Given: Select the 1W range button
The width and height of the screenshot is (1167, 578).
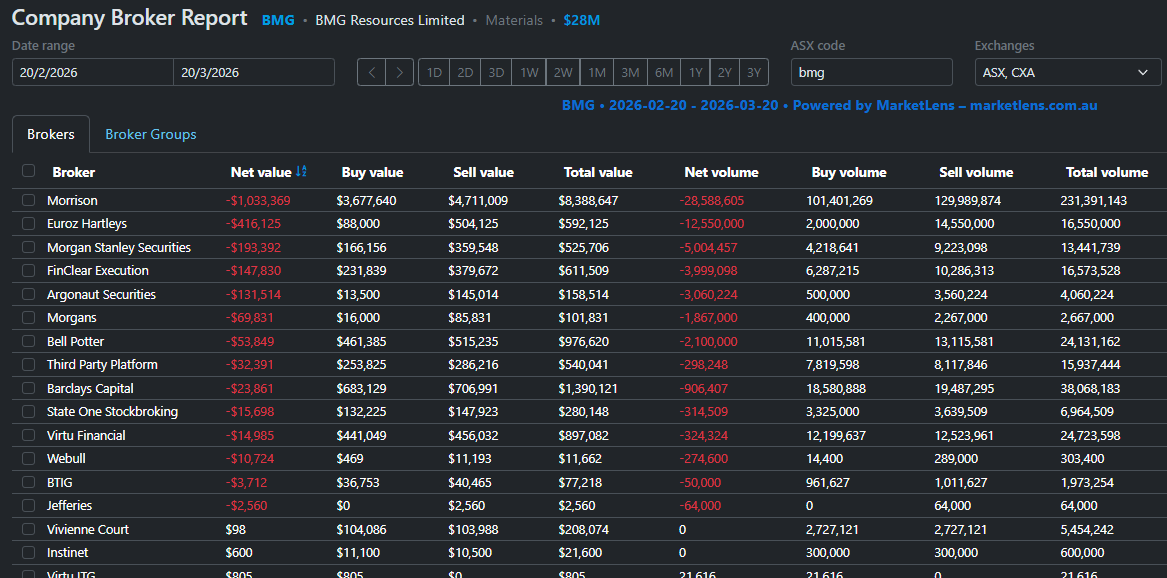Looking at the screenshot, I should click(529, 72).
